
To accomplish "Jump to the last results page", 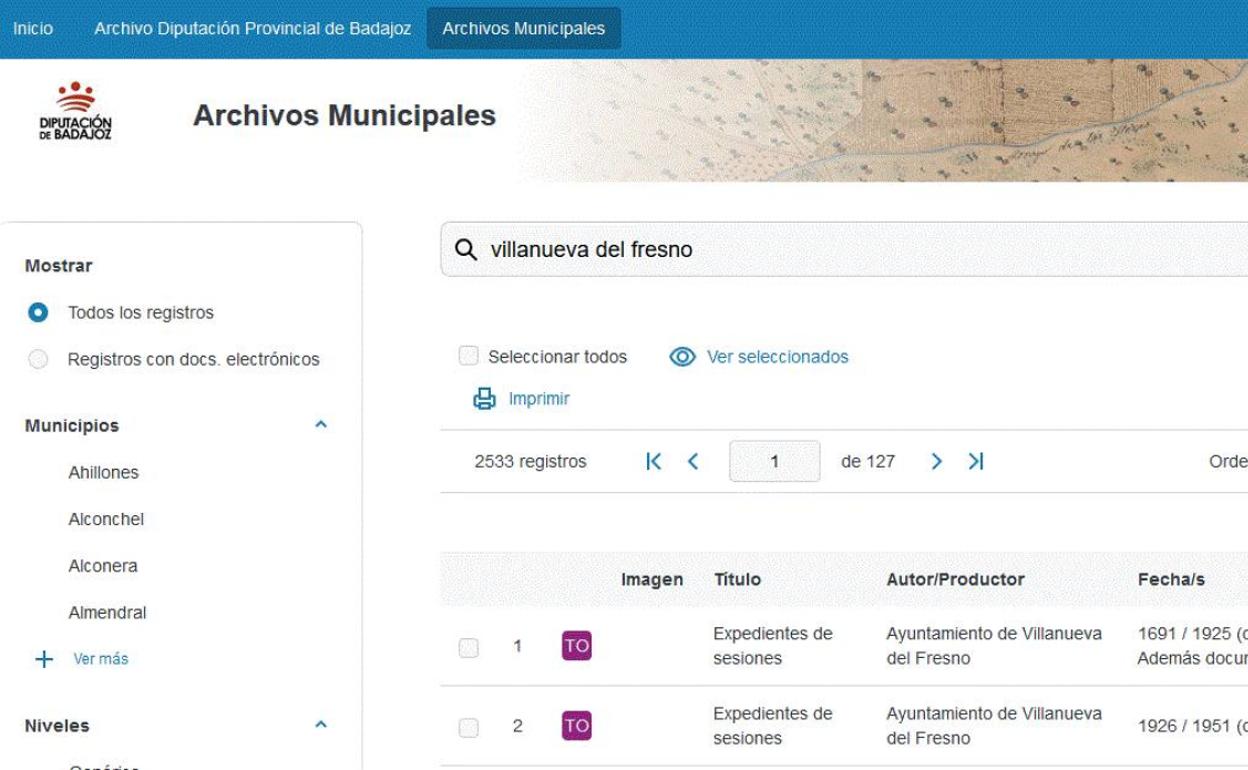I will 976,461.
